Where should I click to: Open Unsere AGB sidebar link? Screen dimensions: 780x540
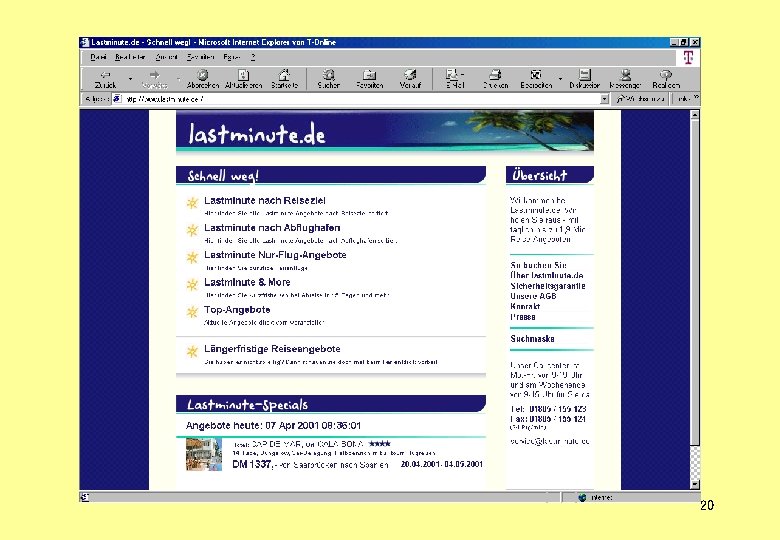click(533, 296)
